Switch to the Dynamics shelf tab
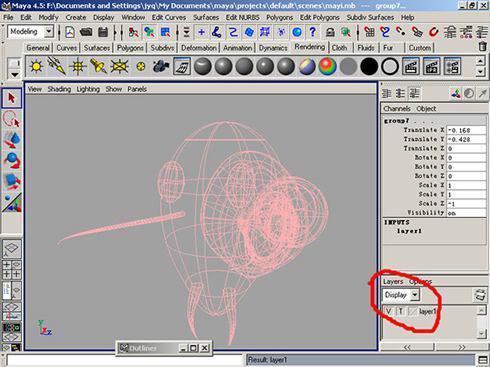This screenshot has height=367, width=490. coord(273,48)
